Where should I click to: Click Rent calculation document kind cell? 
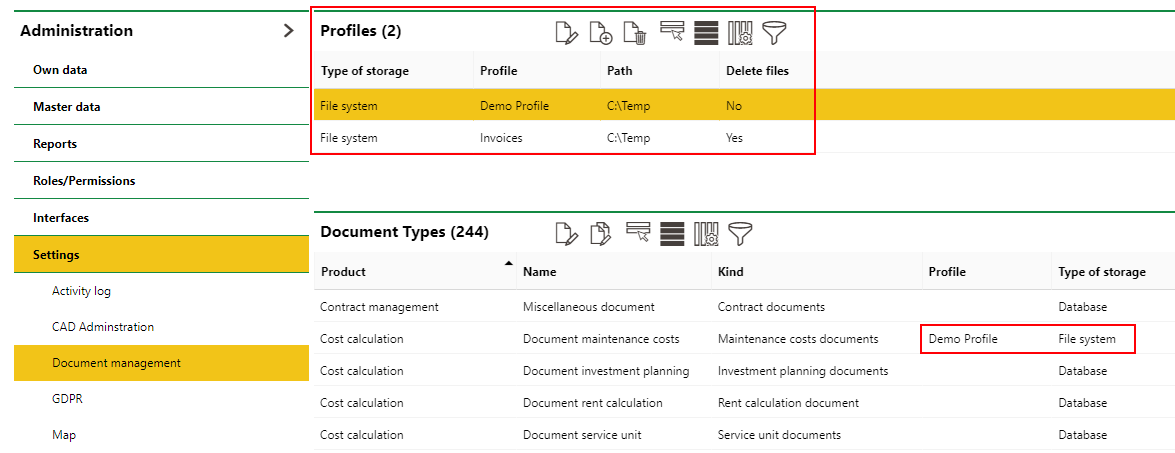pos(788,403)
